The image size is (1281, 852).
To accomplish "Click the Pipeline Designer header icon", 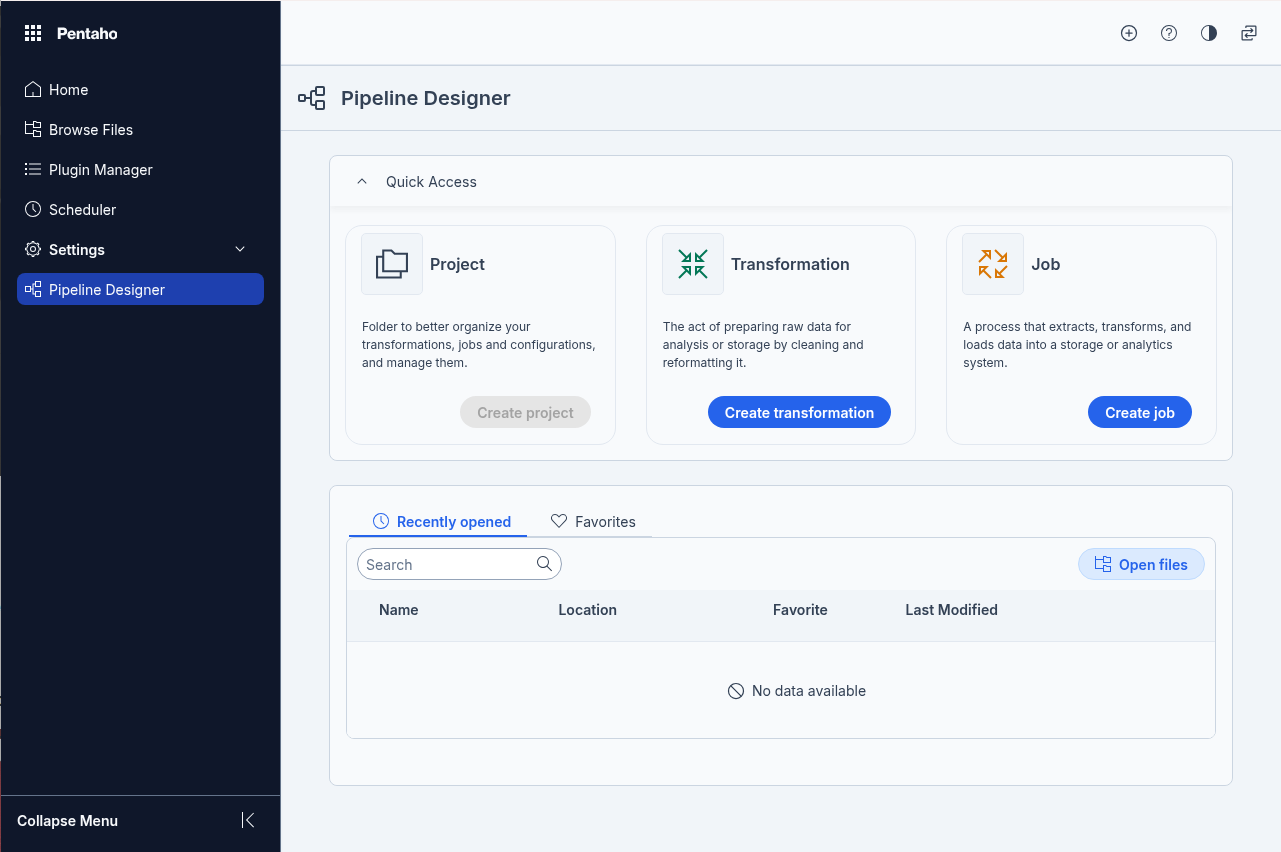I will point(312,98).
